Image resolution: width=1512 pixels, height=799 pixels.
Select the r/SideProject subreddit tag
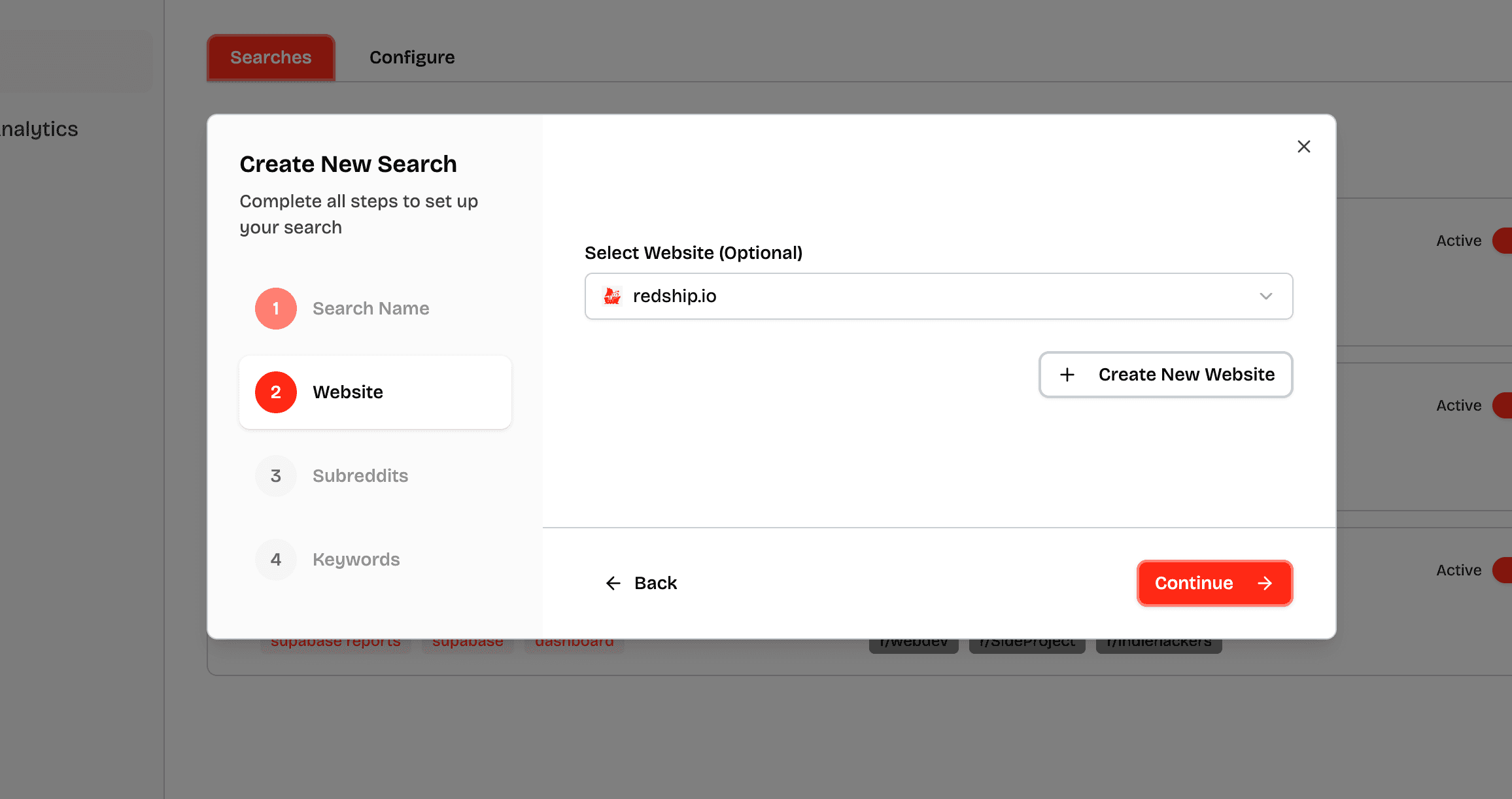tap(1027, 641)
